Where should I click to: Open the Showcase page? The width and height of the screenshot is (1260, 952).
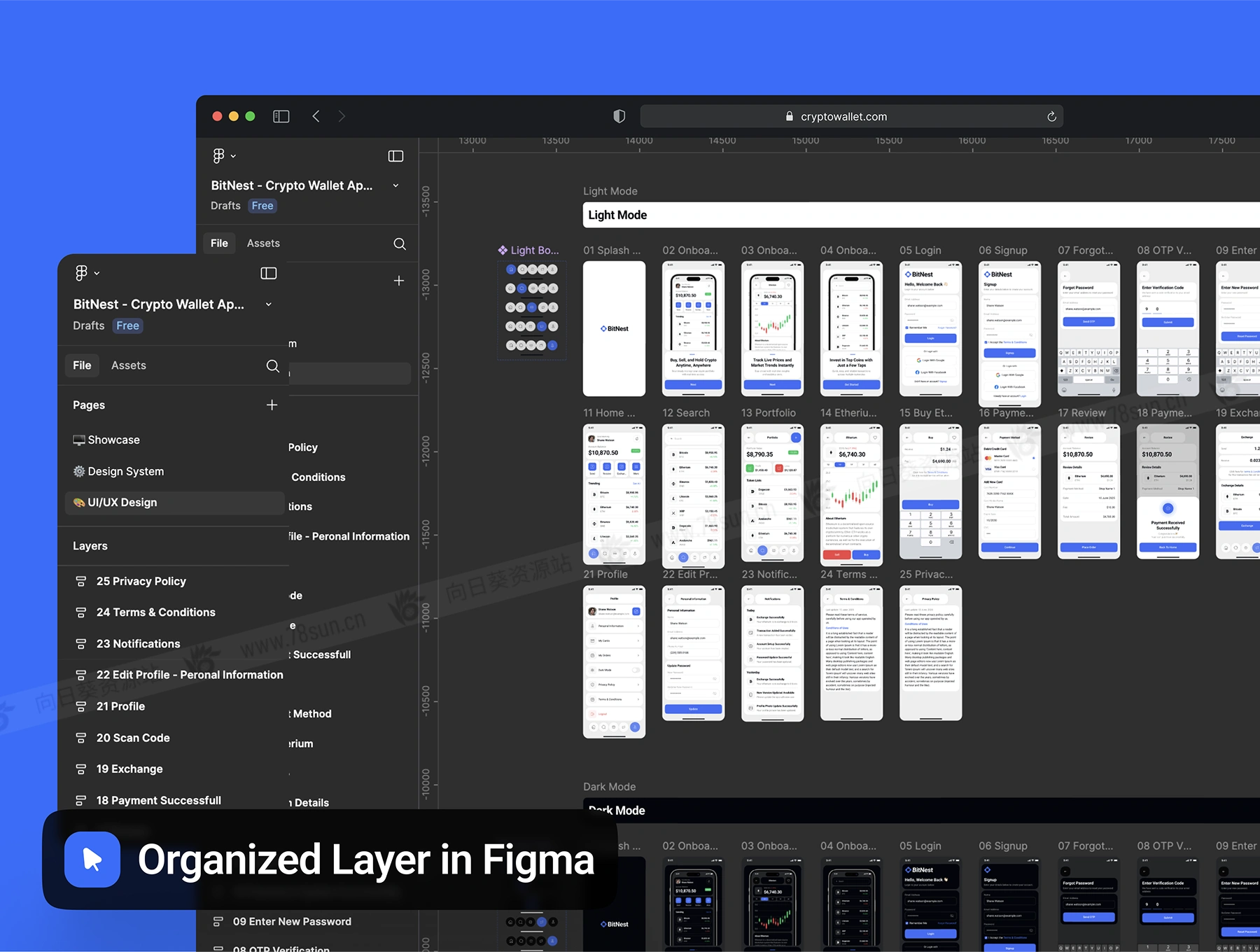pos(113,440)
